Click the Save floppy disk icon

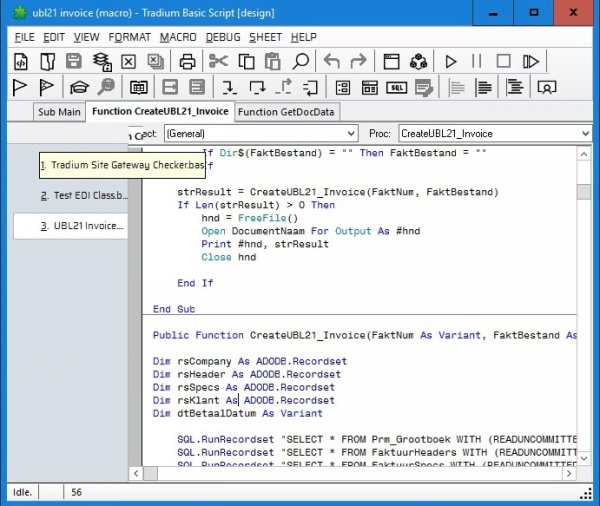[74, 61]
